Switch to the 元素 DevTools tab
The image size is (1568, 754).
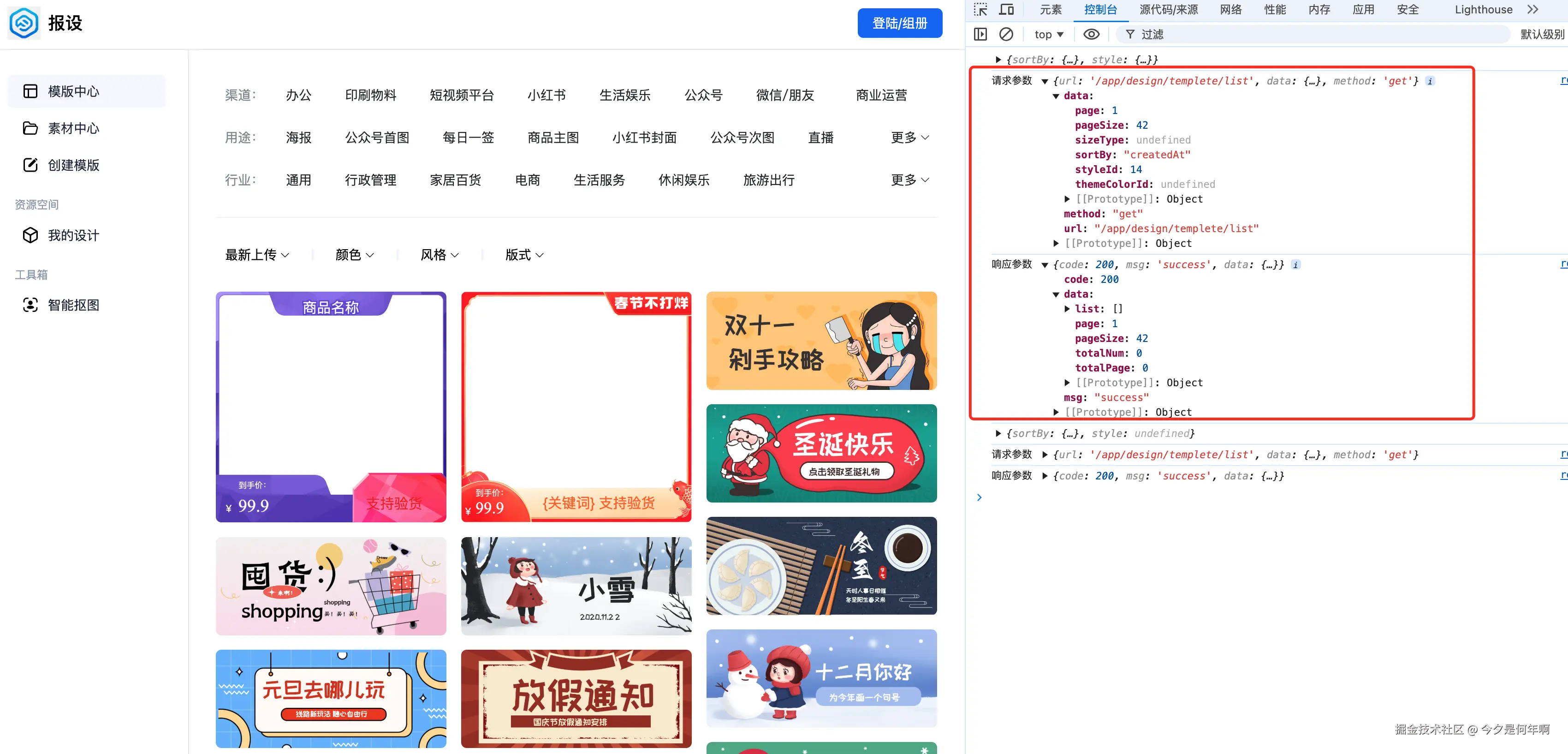1050,10
